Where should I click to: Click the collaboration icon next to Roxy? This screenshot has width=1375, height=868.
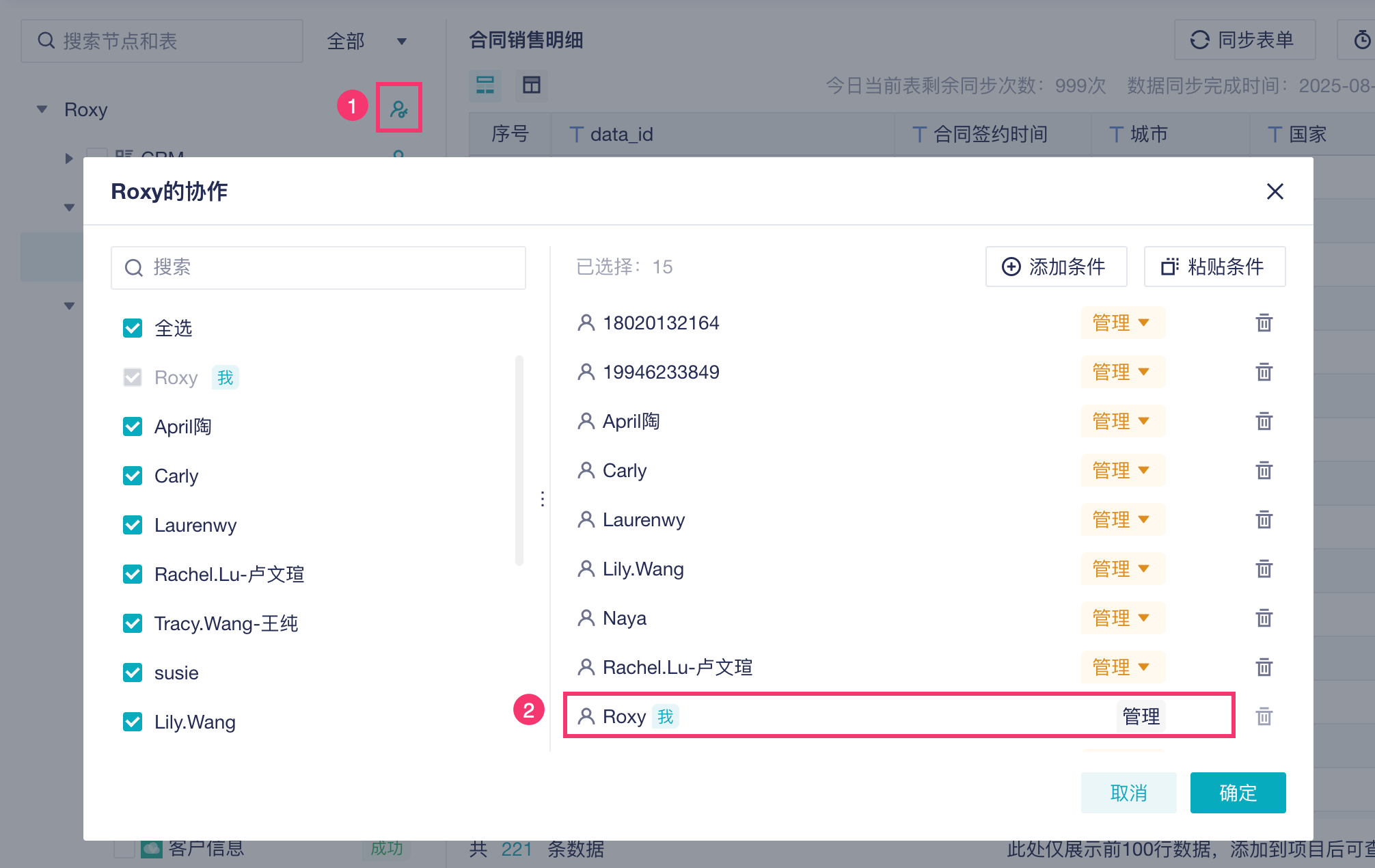click(398, 109)
